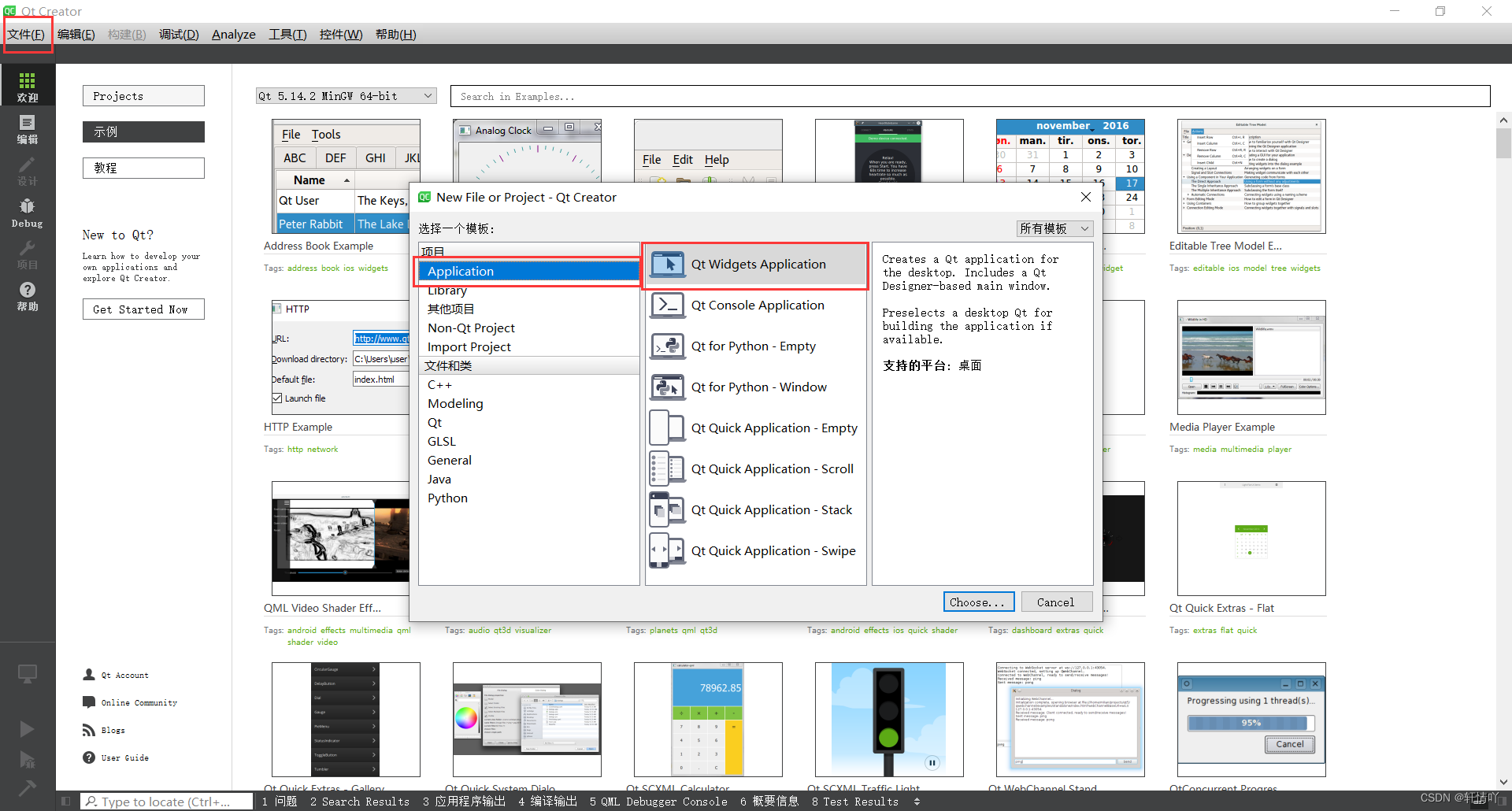
Task: Open the Analyze menu
Action: pyautogui.click(x=234, y=35)
